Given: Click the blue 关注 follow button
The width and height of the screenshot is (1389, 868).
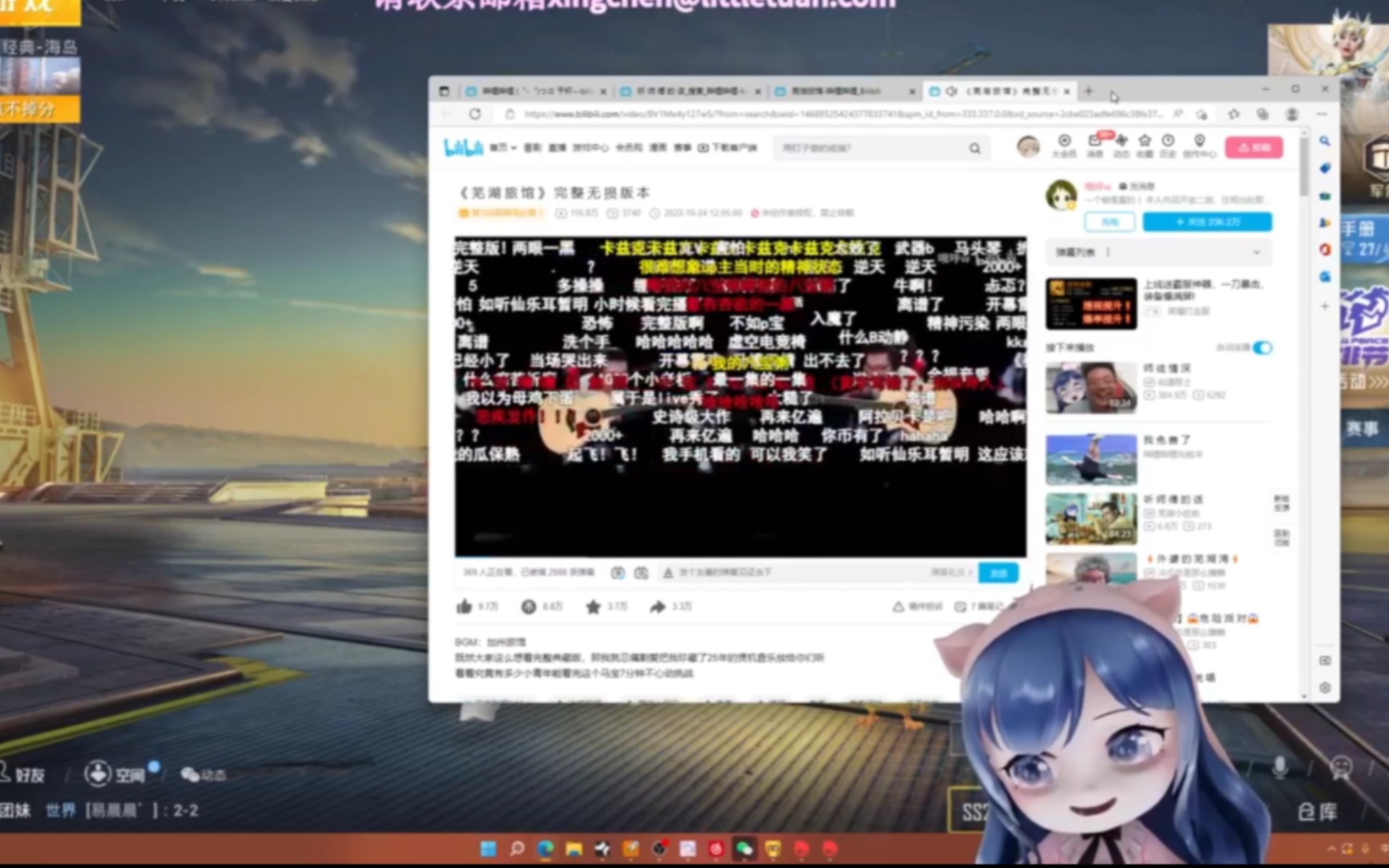Looking at the screenshot, I should [1207, 222].
